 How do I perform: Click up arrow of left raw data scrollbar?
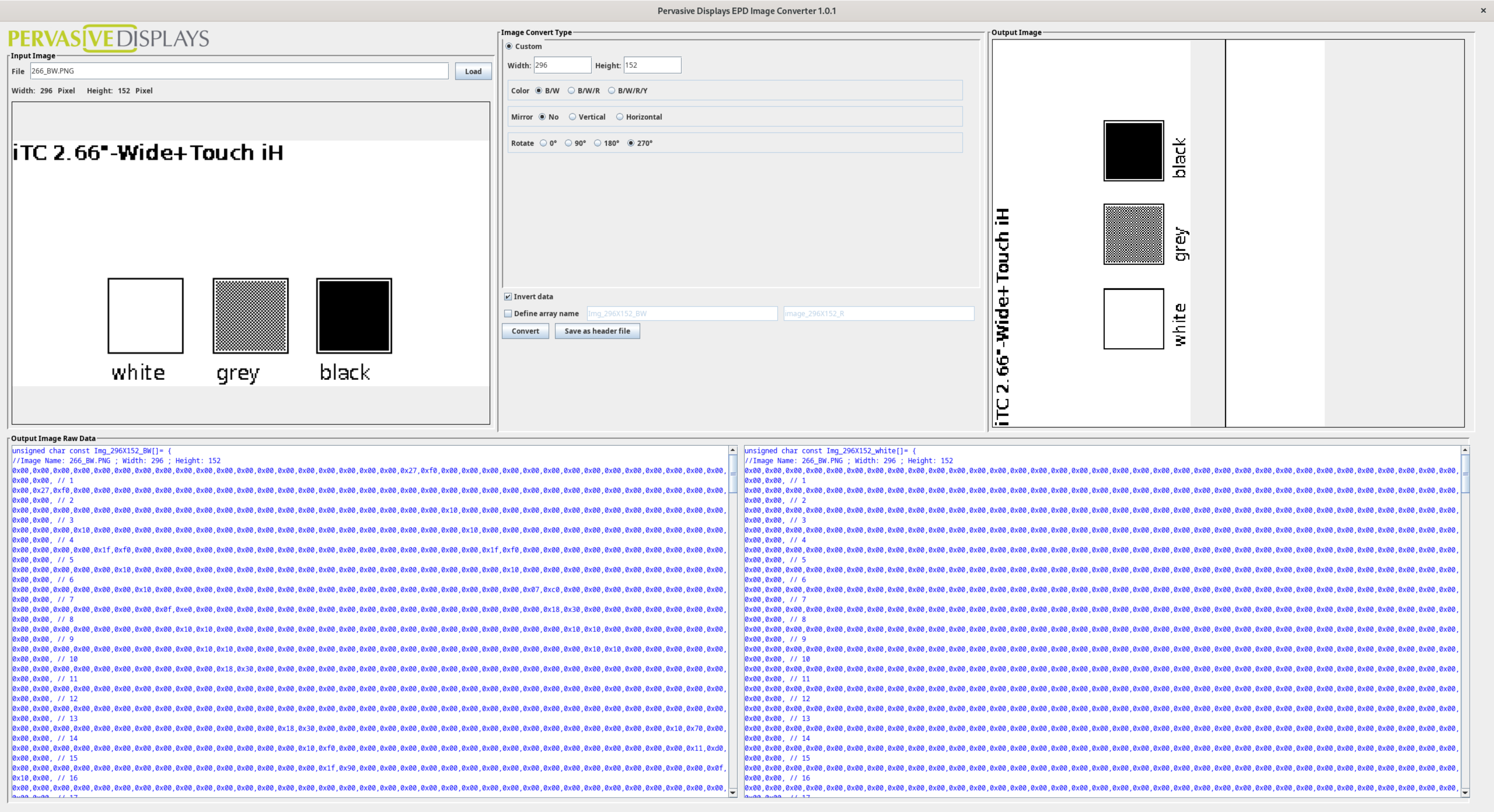[732, 450]
